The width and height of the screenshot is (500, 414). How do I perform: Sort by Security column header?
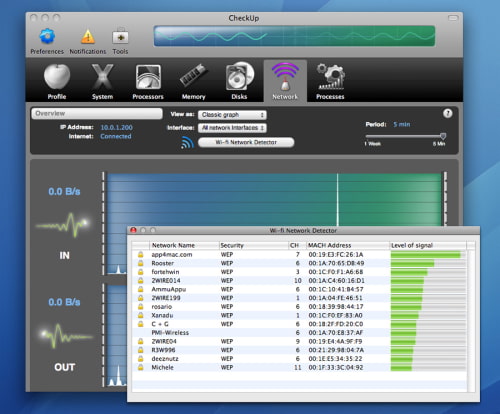(253, 245)
